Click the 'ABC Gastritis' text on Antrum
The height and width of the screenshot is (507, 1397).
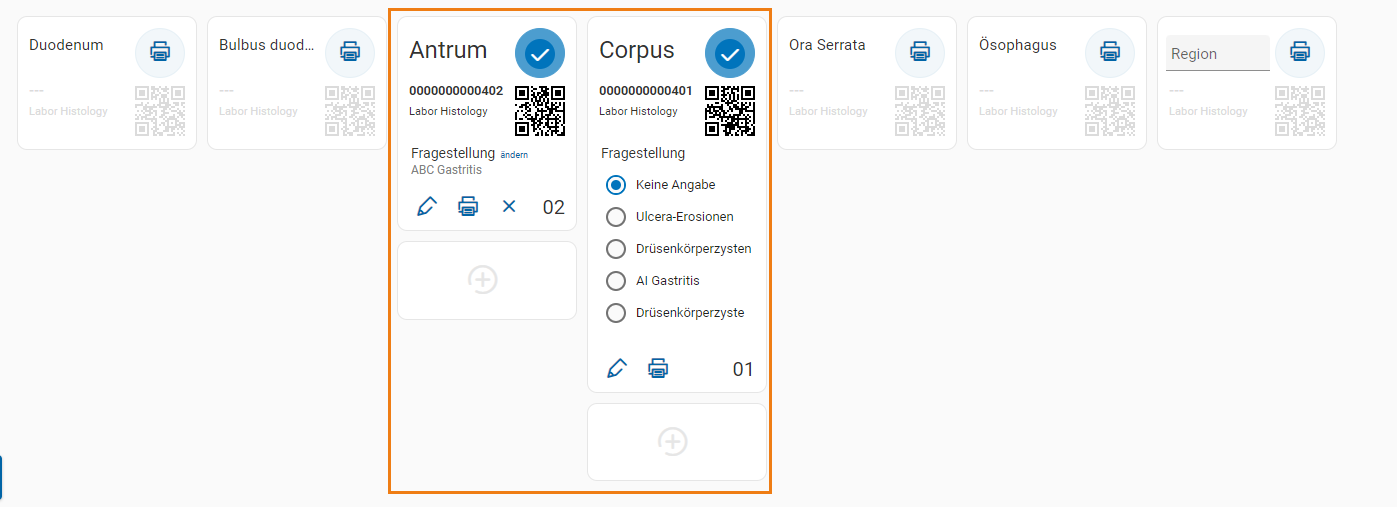click(446, 170)
